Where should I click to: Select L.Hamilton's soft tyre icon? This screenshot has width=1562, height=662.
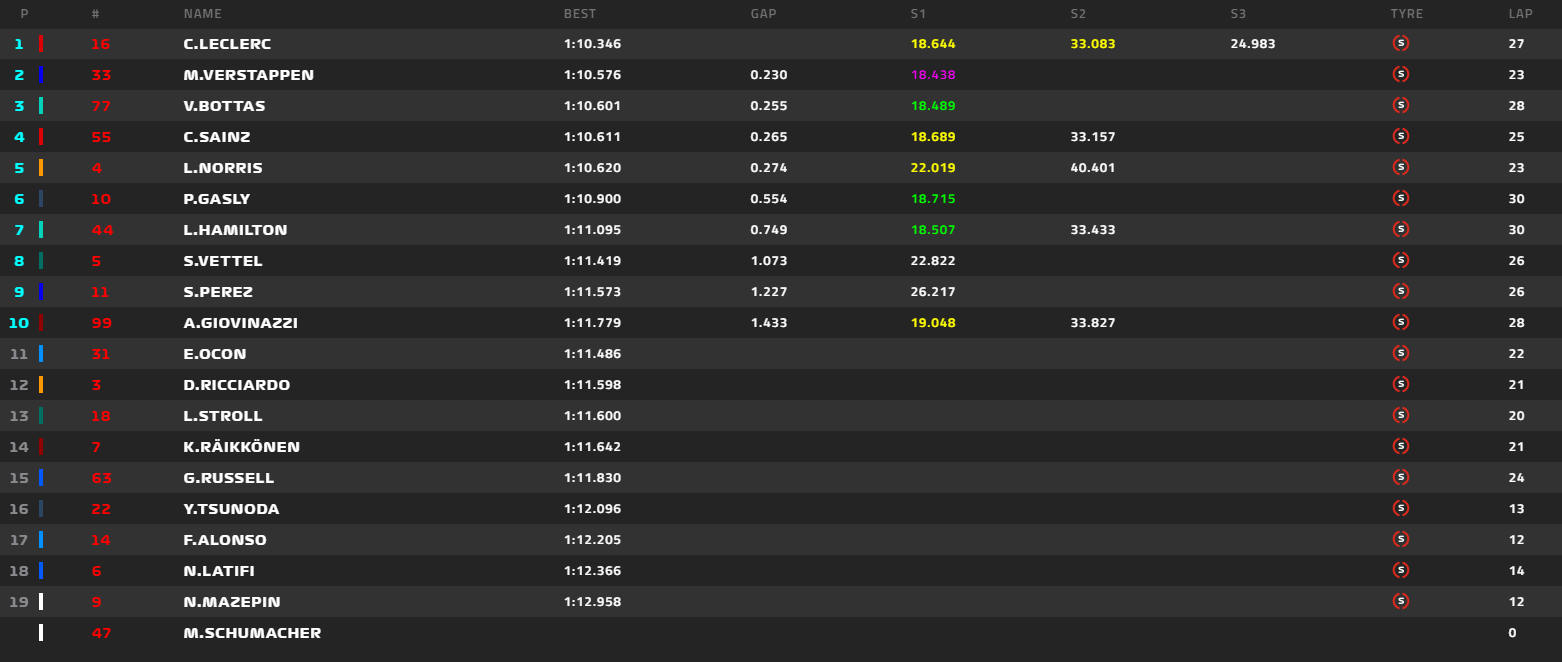(1400, 230)
